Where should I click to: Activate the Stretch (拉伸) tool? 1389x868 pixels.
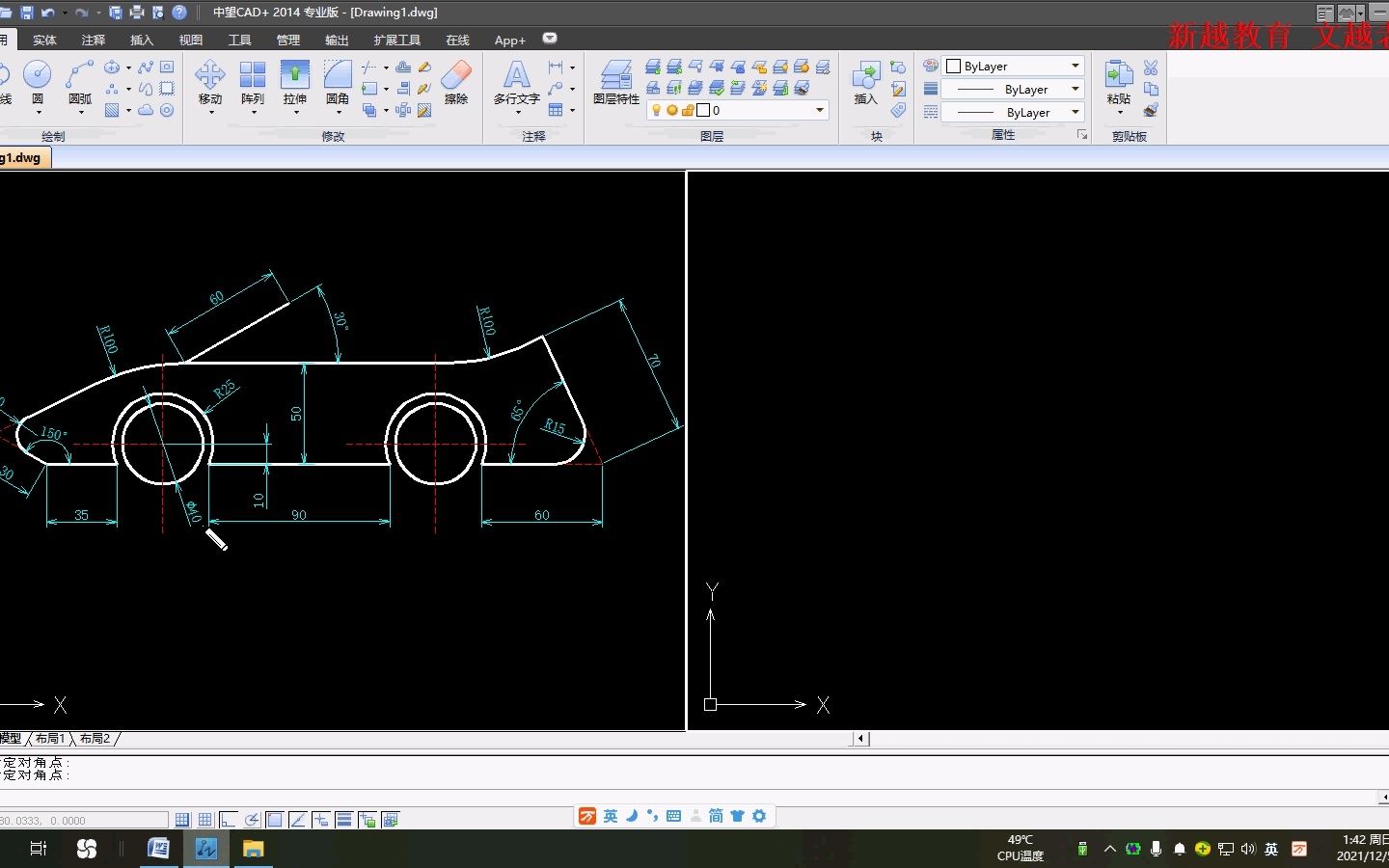[x=294, y=75]
